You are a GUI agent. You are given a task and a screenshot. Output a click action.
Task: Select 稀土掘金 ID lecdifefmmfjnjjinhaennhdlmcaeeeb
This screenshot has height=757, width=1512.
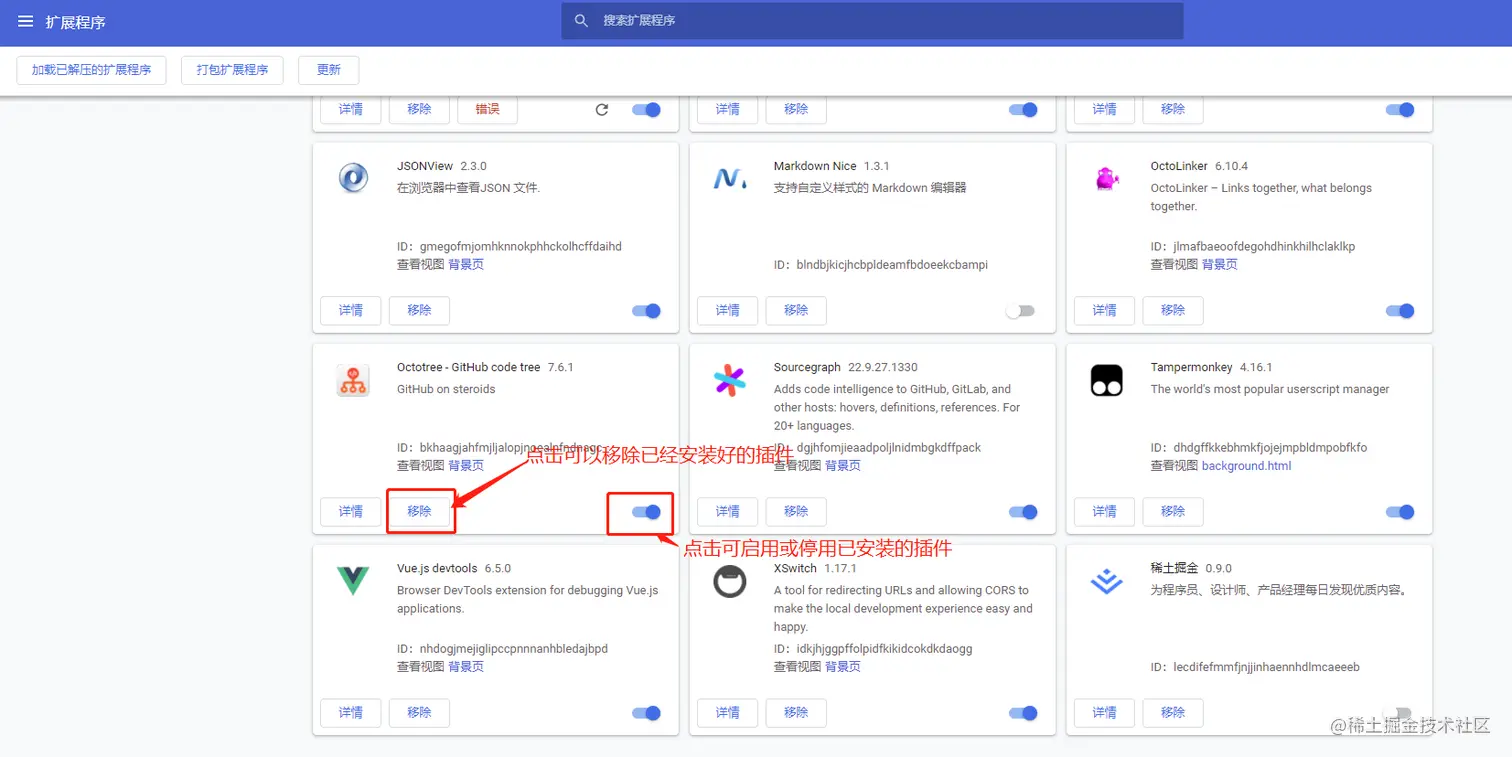pos(1267,667)
